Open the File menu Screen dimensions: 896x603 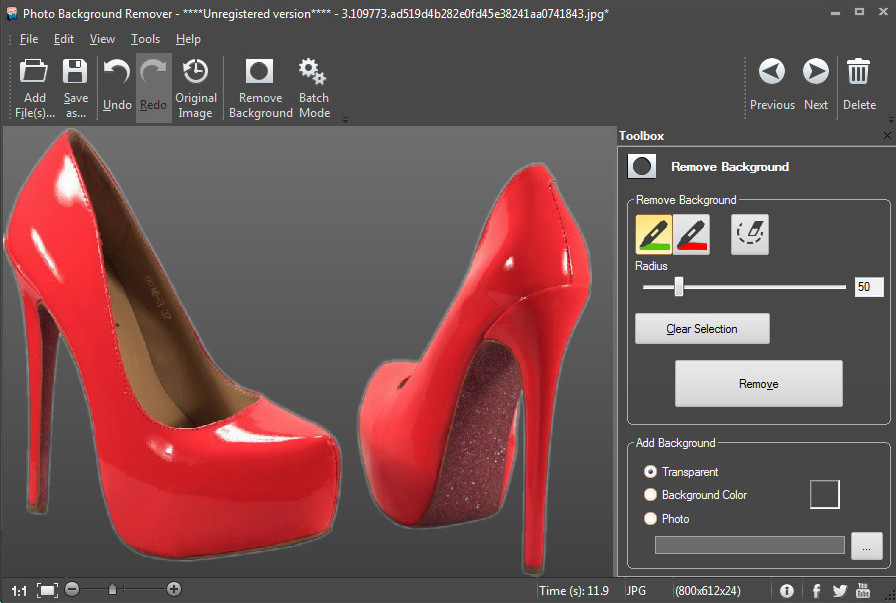click(x=28, y=39)
